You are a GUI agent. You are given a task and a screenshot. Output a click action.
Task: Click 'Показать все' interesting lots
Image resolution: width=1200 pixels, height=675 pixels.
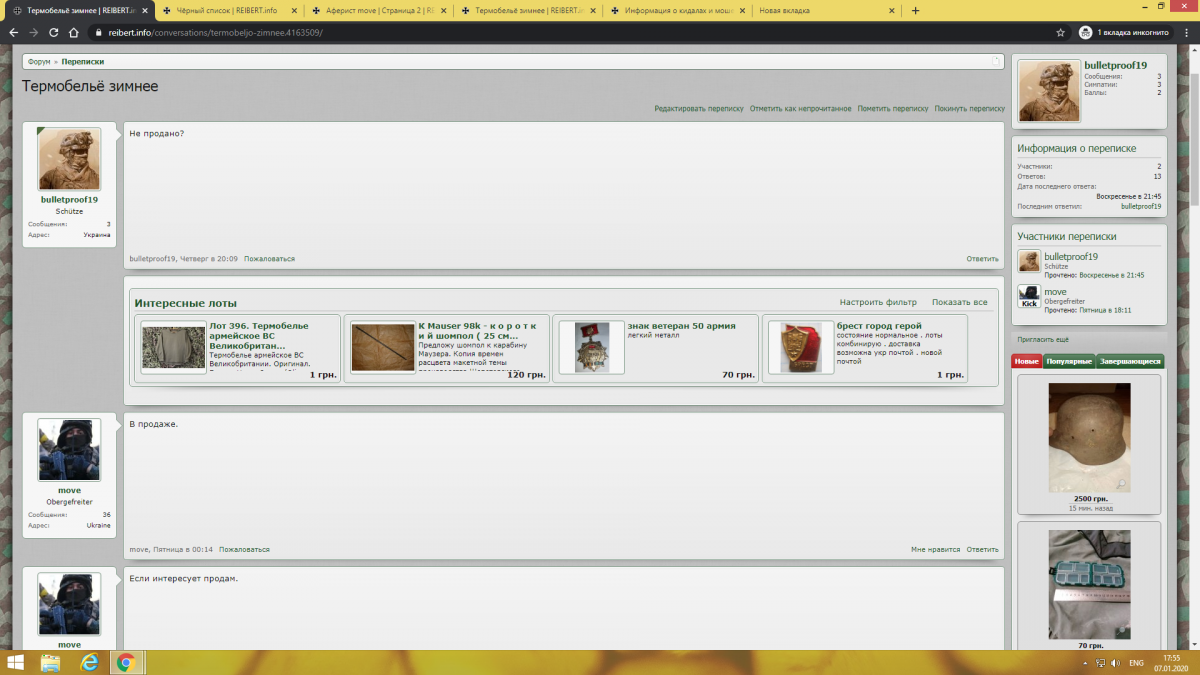click(x=960, y=302)
